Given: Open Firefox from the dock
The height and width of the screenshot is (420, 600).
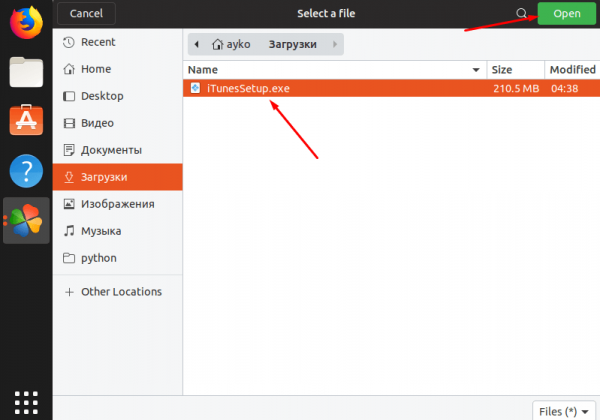Looking at the screenshot, I should tap(26, 23).
